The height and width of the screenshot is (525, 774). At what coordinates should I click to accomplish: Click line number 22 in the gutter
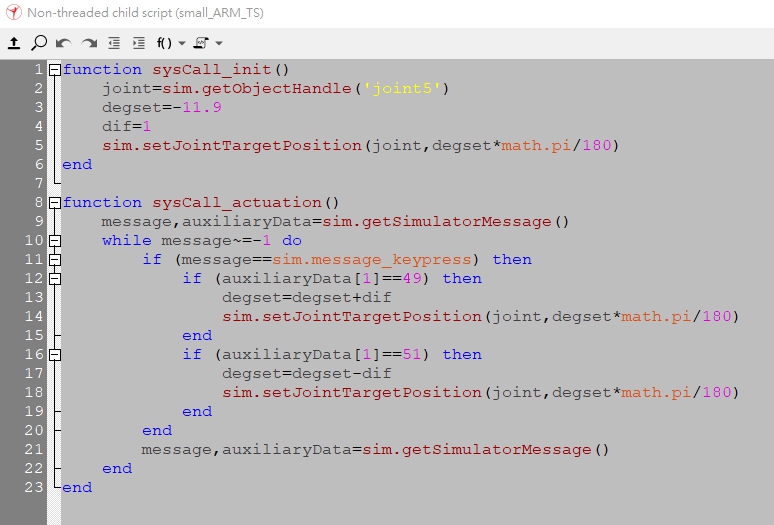34,468
